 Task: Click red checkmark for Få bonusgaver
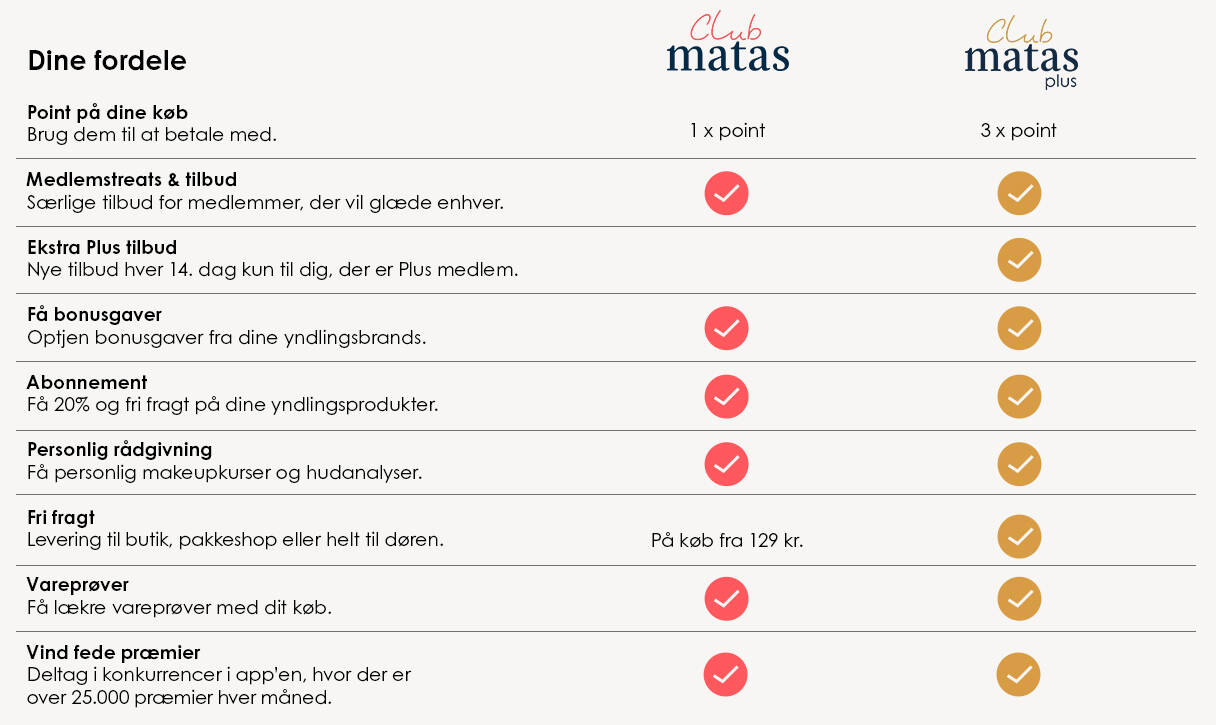click(x=726, y=328)
